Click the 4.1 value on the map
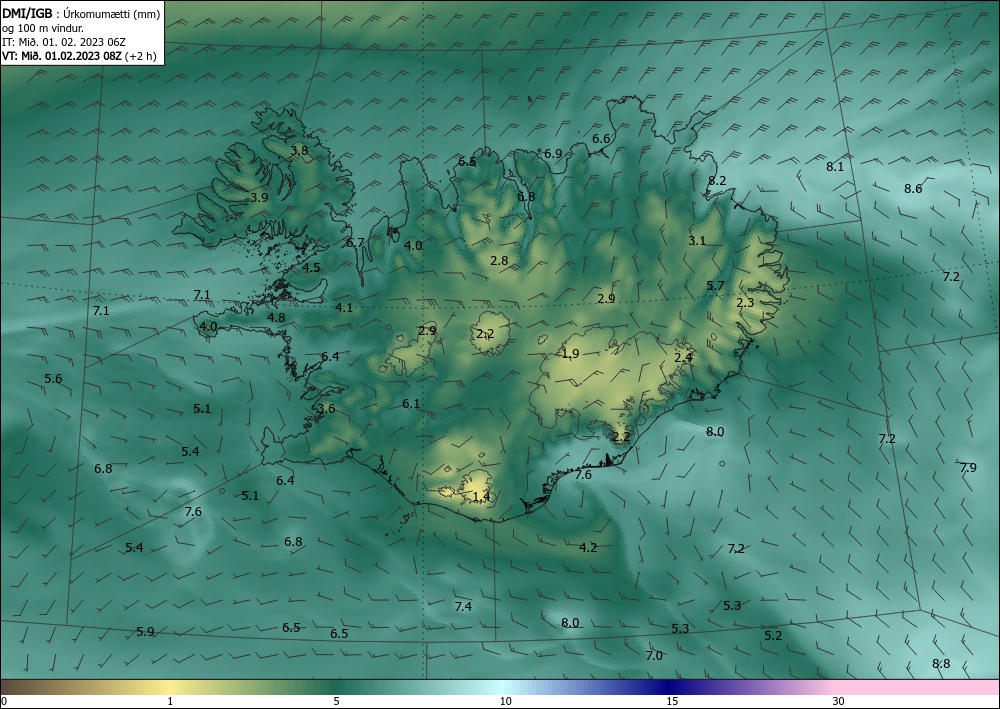Screen dimensions: 1000x709 [x=344, y=308]
